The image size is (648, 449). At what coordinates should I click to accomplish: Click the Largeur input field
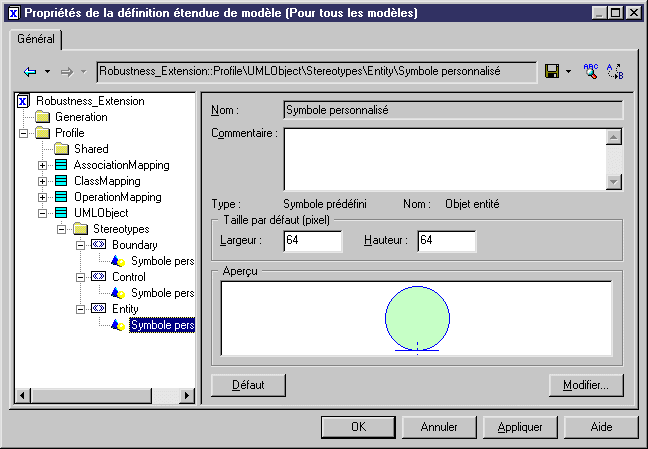pos(313,241)
